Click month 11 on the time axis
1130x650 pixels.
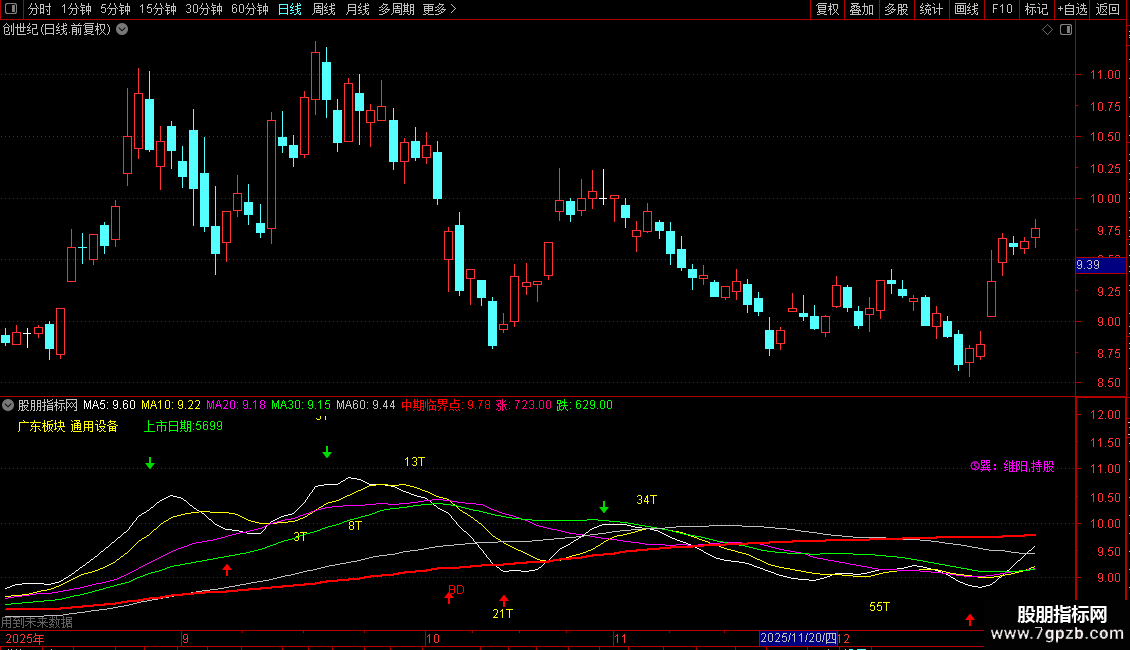tap(620, 638)
